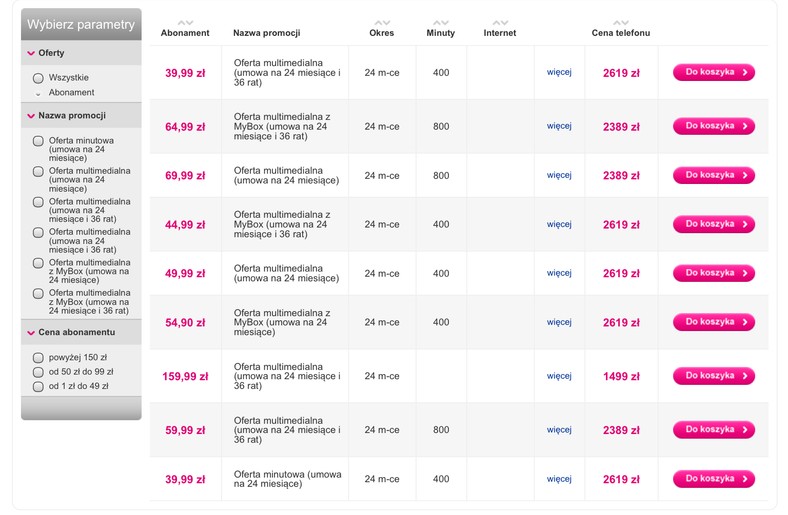Select Abonament option under Oferty

(x=38, y=93)
